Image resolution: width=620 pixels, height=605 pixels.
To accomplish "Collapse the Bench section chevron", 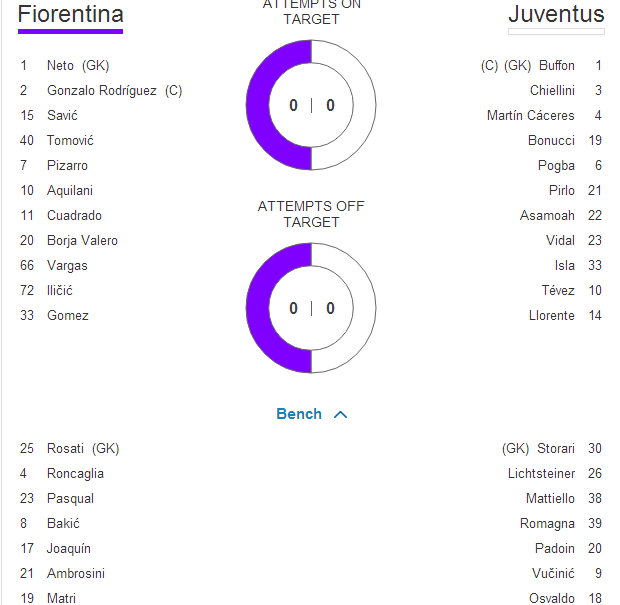I will coord(340,414).
